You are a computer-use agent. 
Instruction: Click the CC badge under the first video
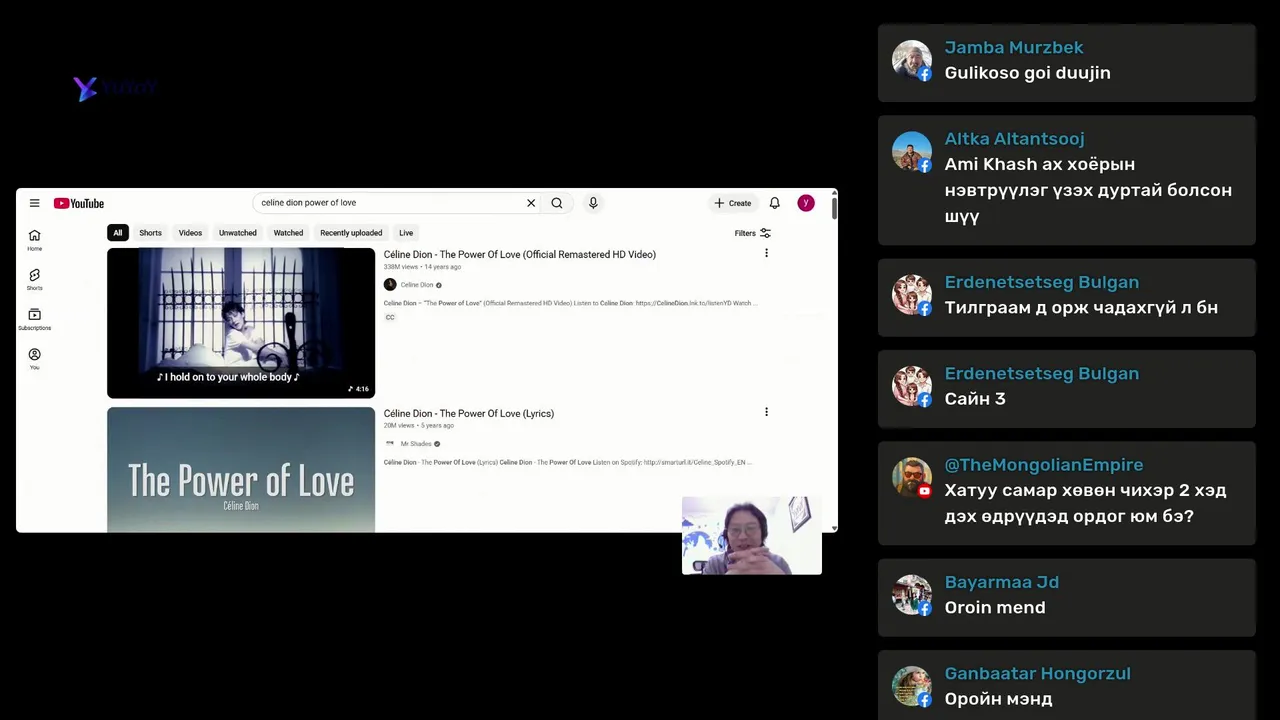click(x=390, y=317)
